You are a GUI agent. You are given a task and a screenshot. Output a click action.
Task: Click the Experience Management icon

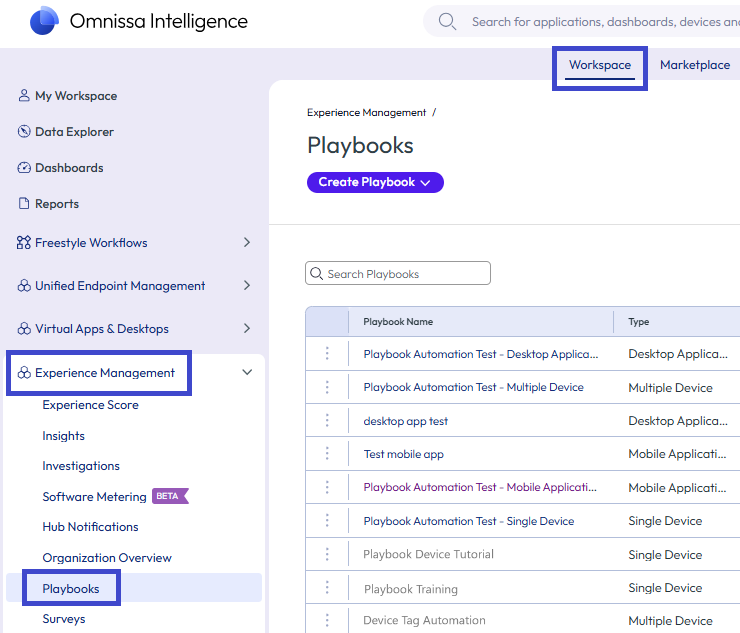(x=24, y=373)
